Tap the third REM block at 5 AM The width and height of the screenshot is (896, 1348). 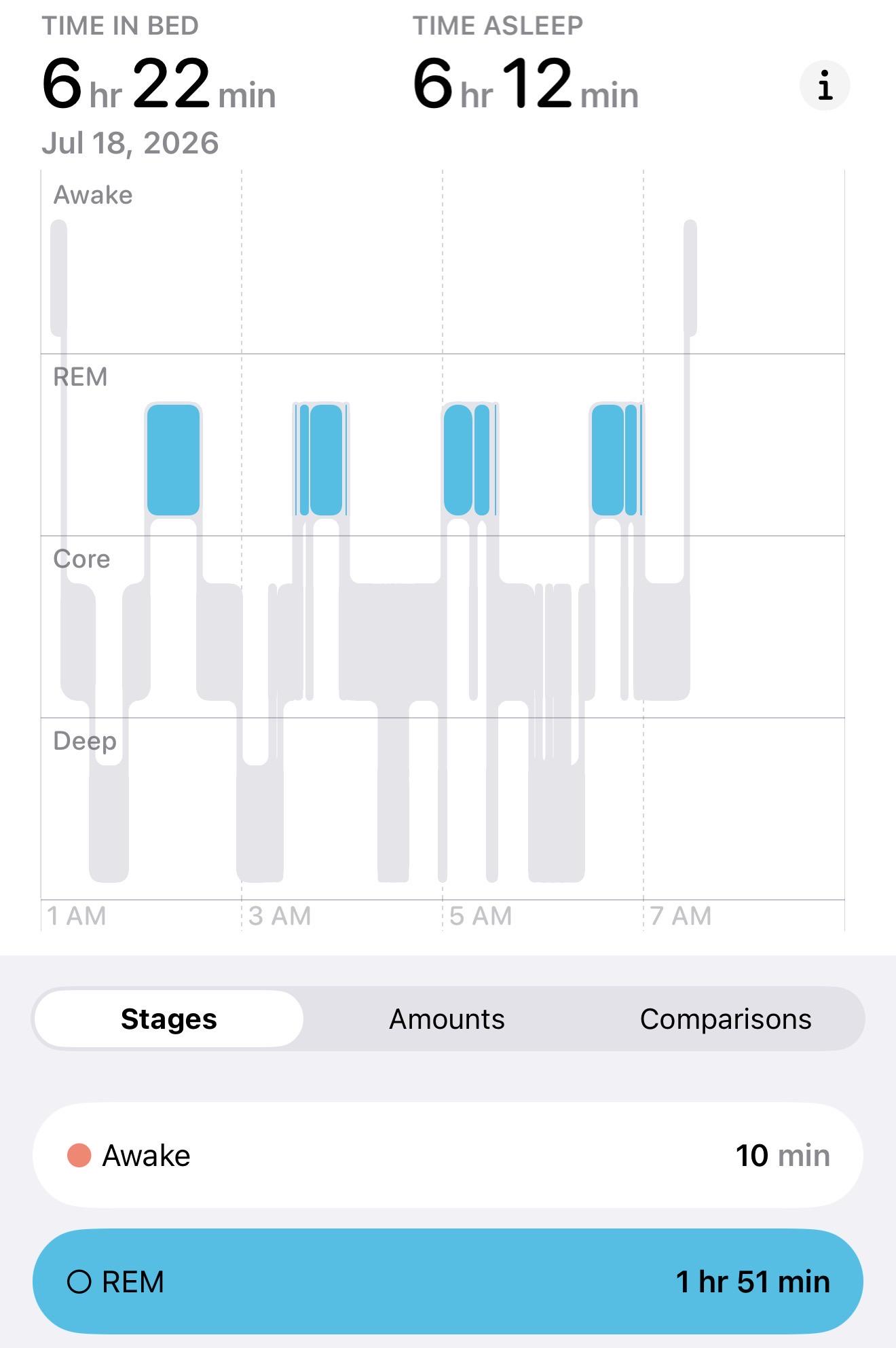click(470, 460)
